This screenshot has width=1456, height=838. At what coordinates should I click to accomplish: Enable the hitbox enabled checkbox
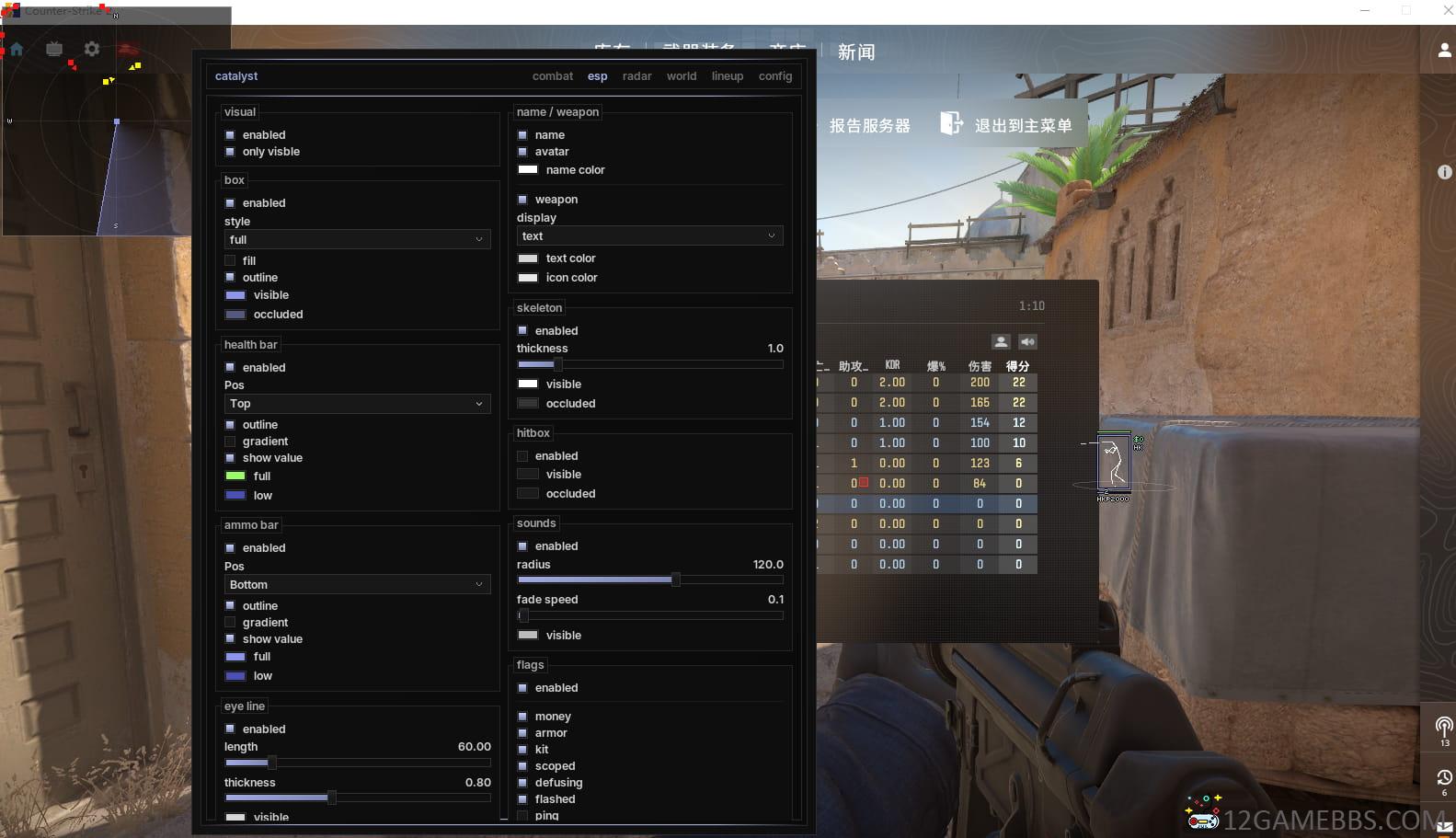tap(522, 456)
